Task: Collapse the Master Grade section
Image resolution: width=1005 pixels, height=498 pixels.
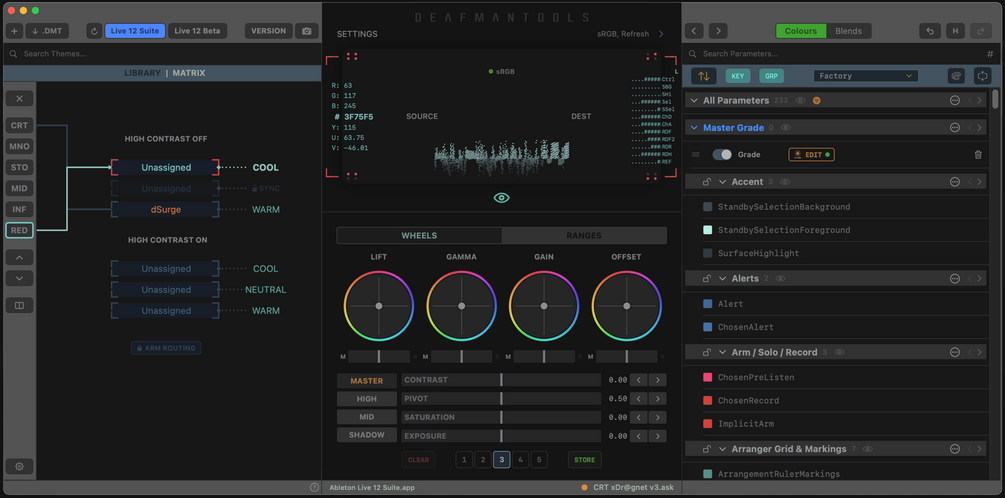Action: tap(694, 128)
